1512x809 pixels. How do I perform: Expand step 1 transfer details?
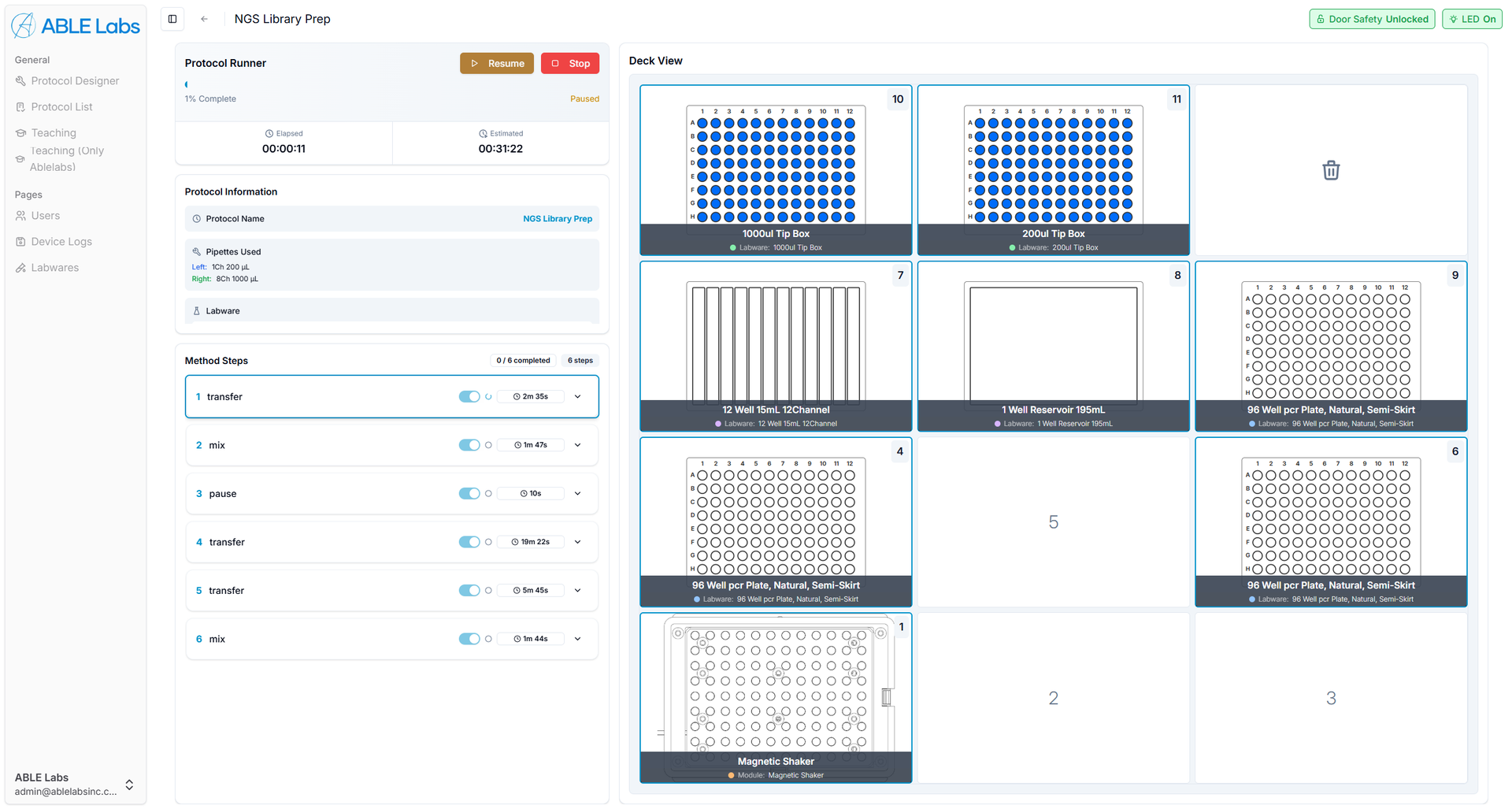[x=578, y=397]
